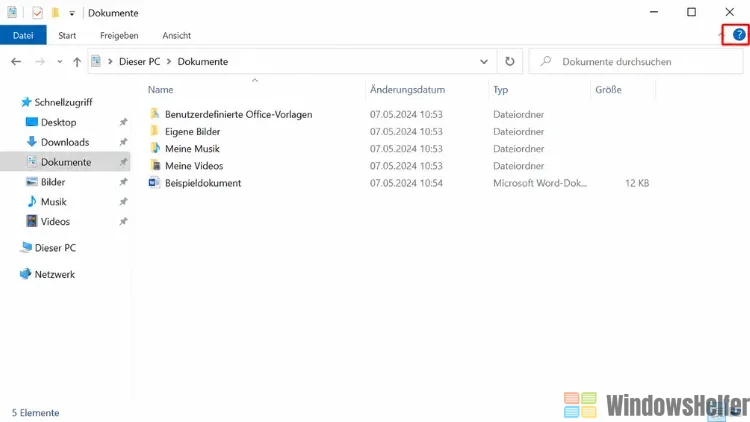Click the pin icon next to Desktop

pyautogui.click(x=123, y=122)
